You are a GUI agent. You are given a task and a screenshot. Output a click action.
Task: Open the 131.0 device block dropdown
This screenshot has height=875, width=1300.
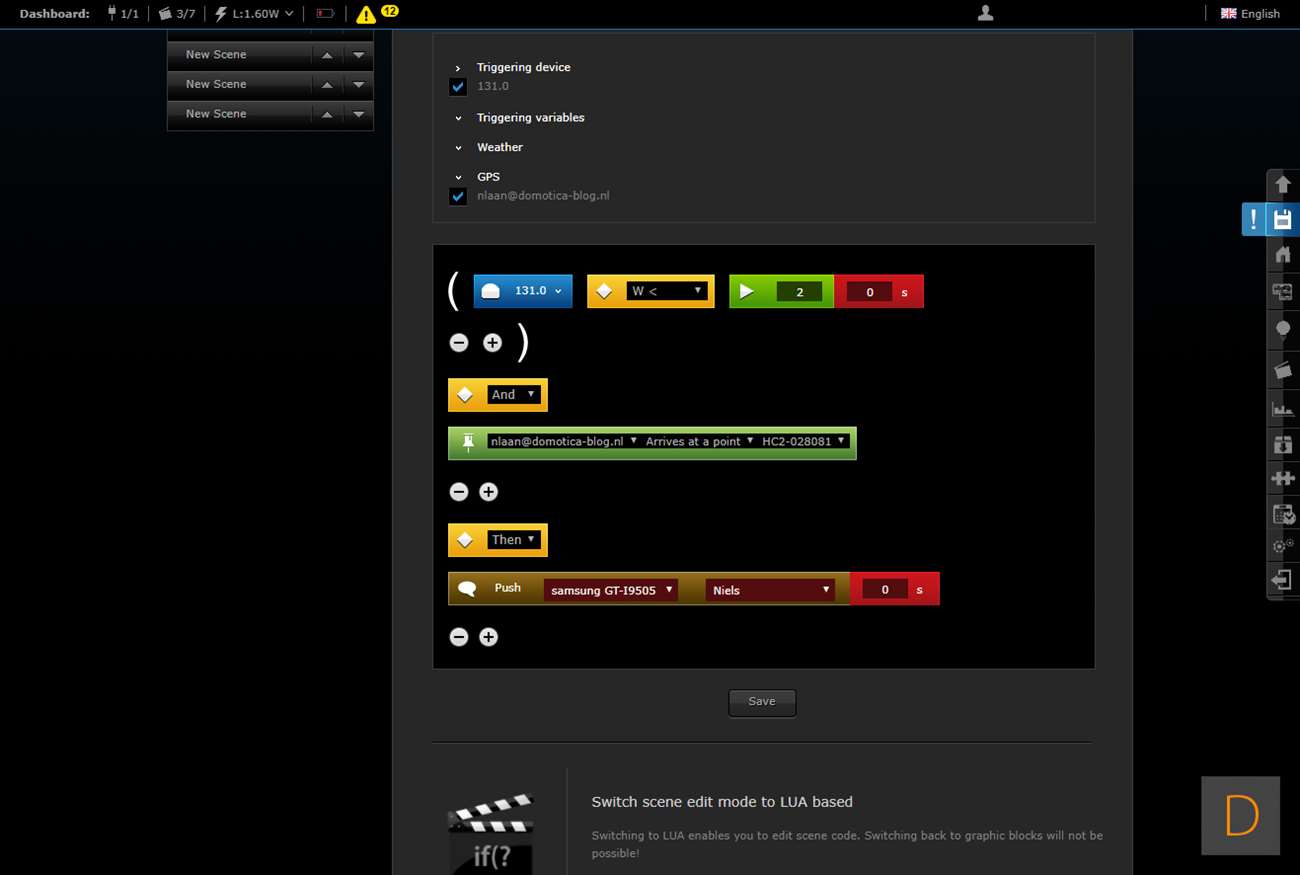(537, 291)
